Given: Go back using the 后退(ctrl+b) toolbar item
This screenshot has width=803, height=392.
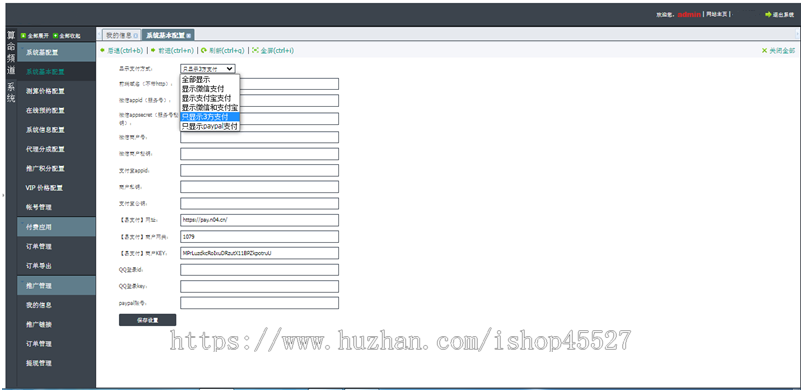Looking at the screenshot, I should coord(121,51).
